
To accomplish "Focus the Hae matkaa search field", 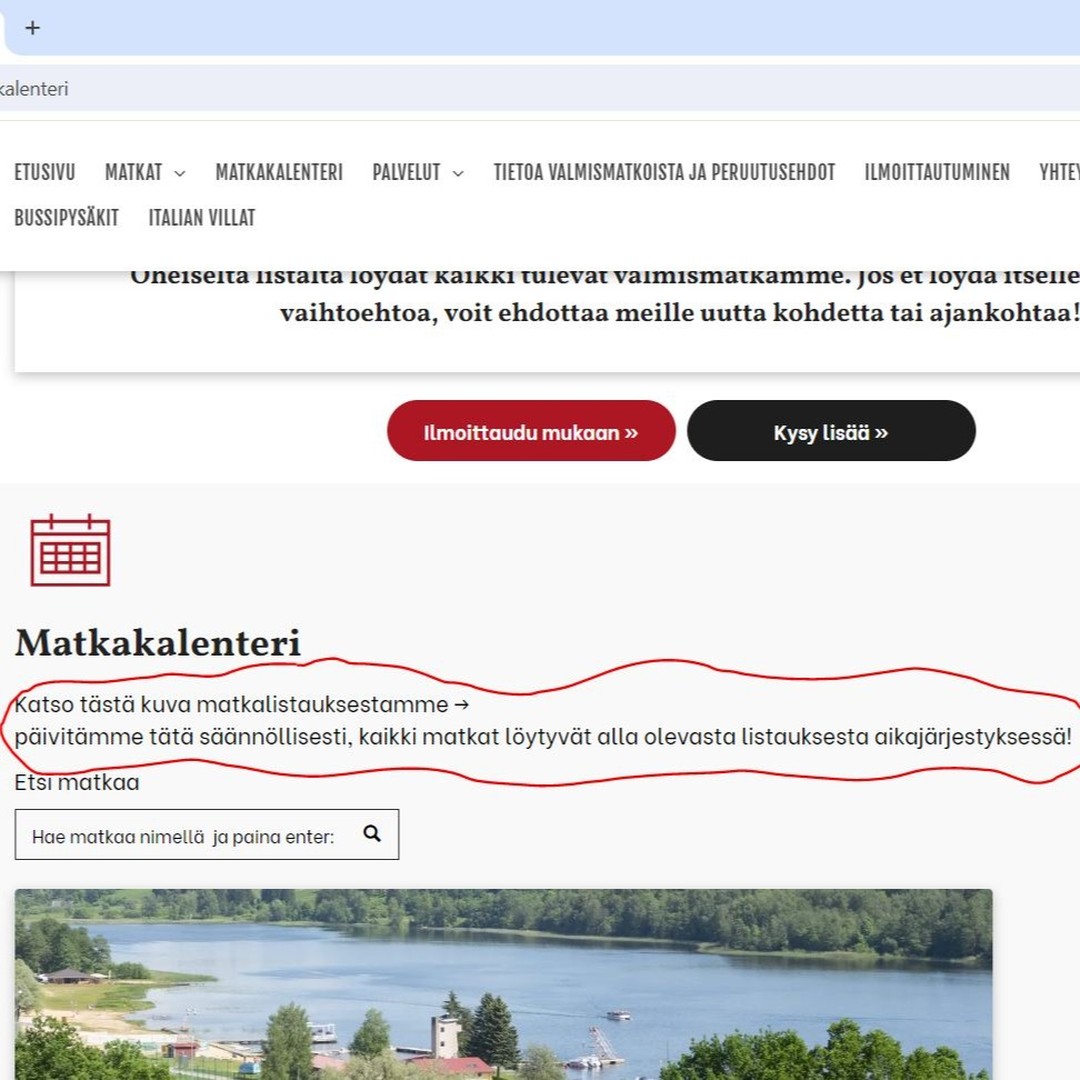I will click(x=207, y=835).
